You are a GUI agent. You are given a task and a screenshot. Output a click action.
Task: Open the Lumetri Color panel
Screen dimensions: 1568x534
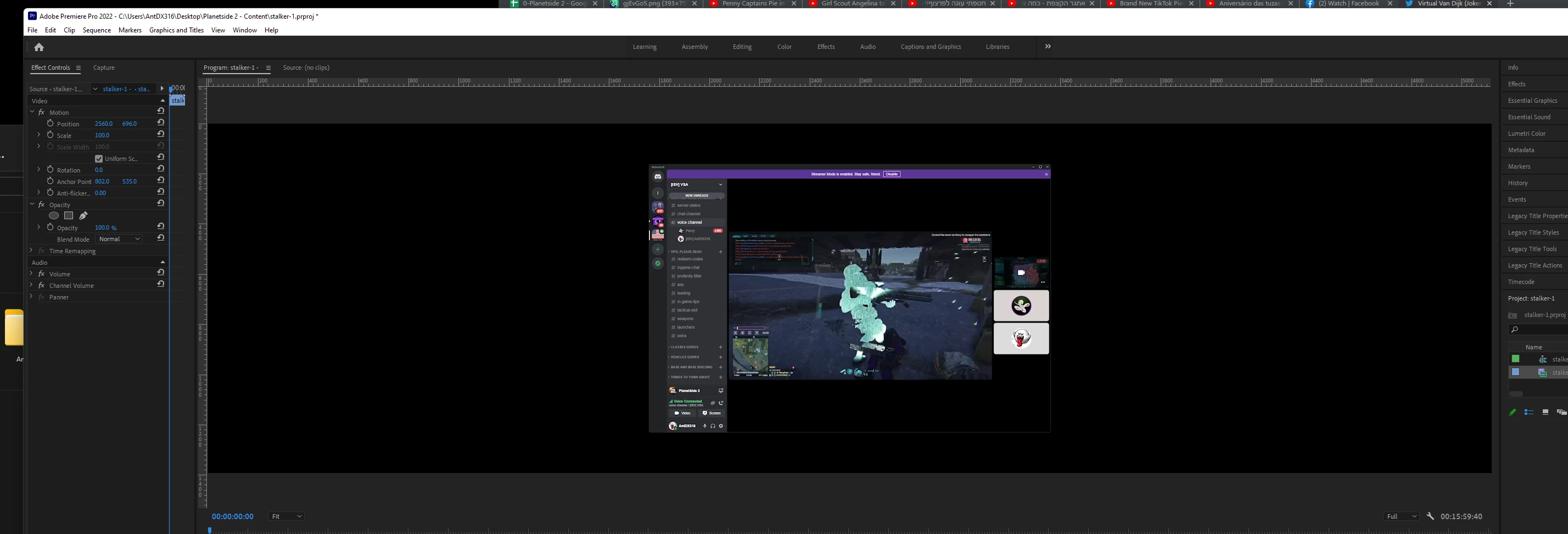click(1527, 133)
